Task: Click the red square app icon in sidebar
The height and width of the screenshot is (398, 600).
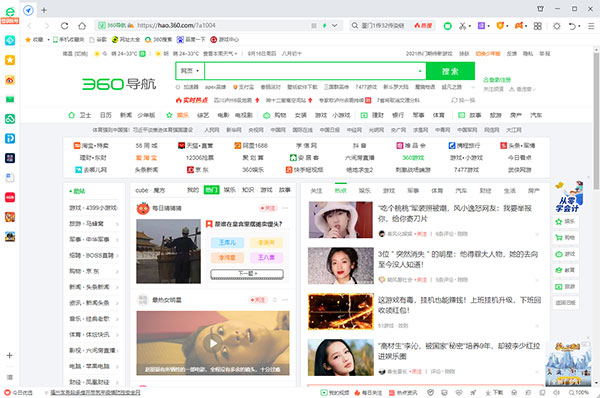Action: click(x=10, y=197)
